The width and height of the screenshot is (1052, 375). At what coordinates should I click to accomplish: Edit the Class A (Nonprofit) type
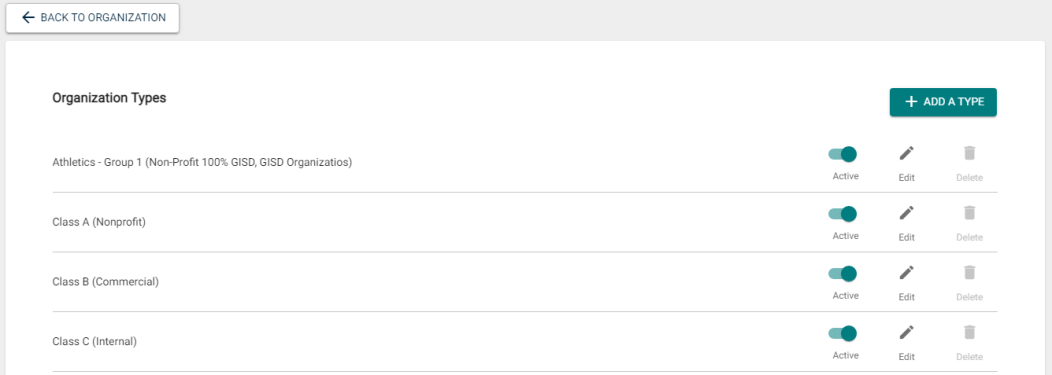tap(906, 213)
